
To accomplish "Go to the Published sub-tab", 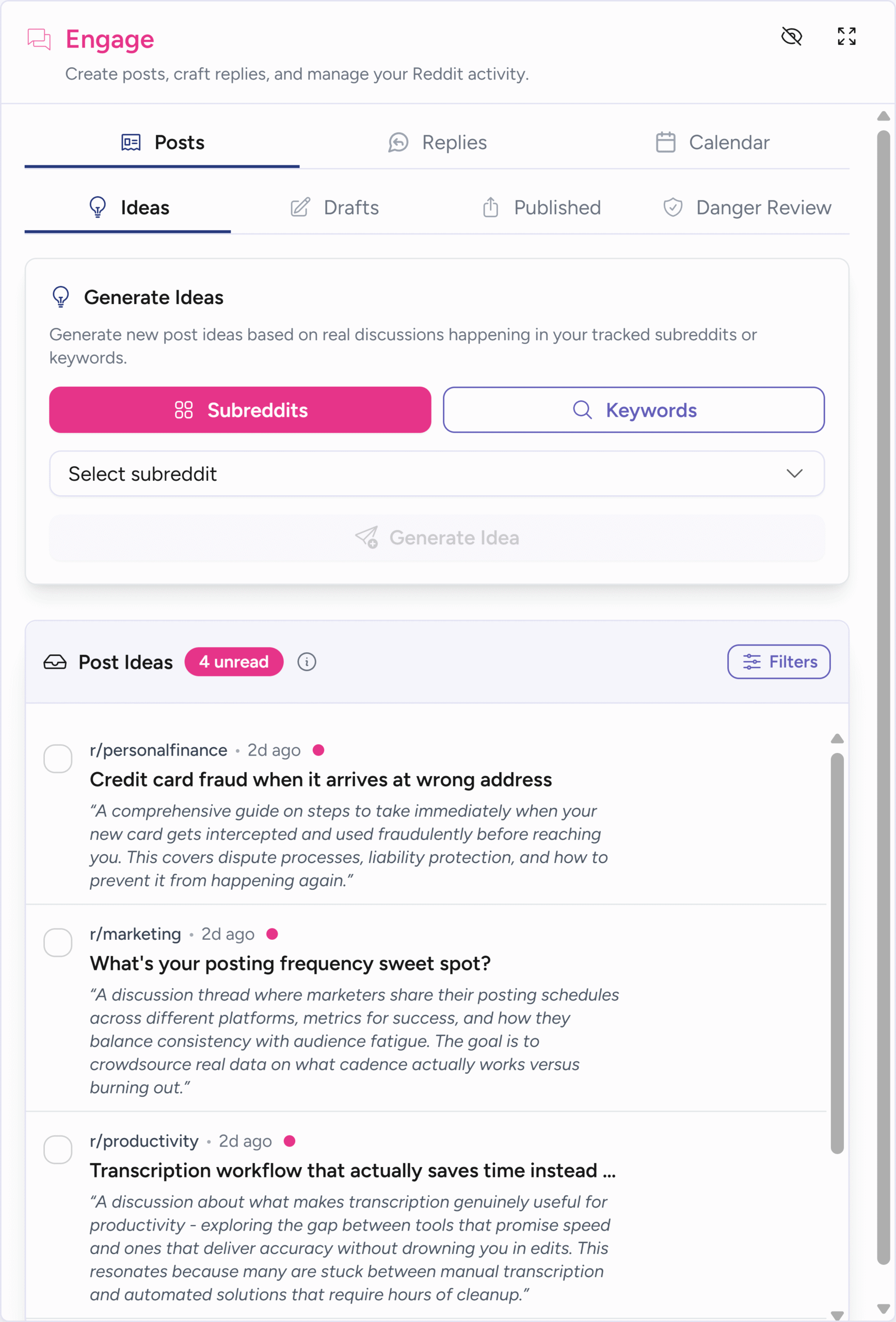I will pos(541,208).
